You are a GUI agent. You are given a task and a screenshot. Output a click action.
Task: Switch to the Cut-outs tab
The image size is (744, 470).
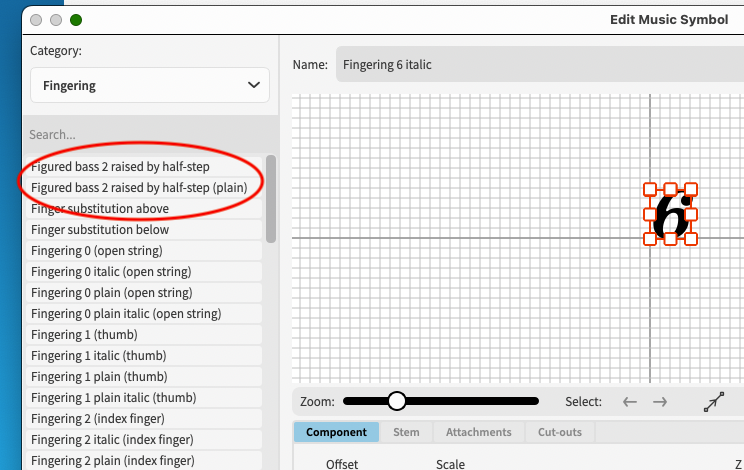(560, 432)
